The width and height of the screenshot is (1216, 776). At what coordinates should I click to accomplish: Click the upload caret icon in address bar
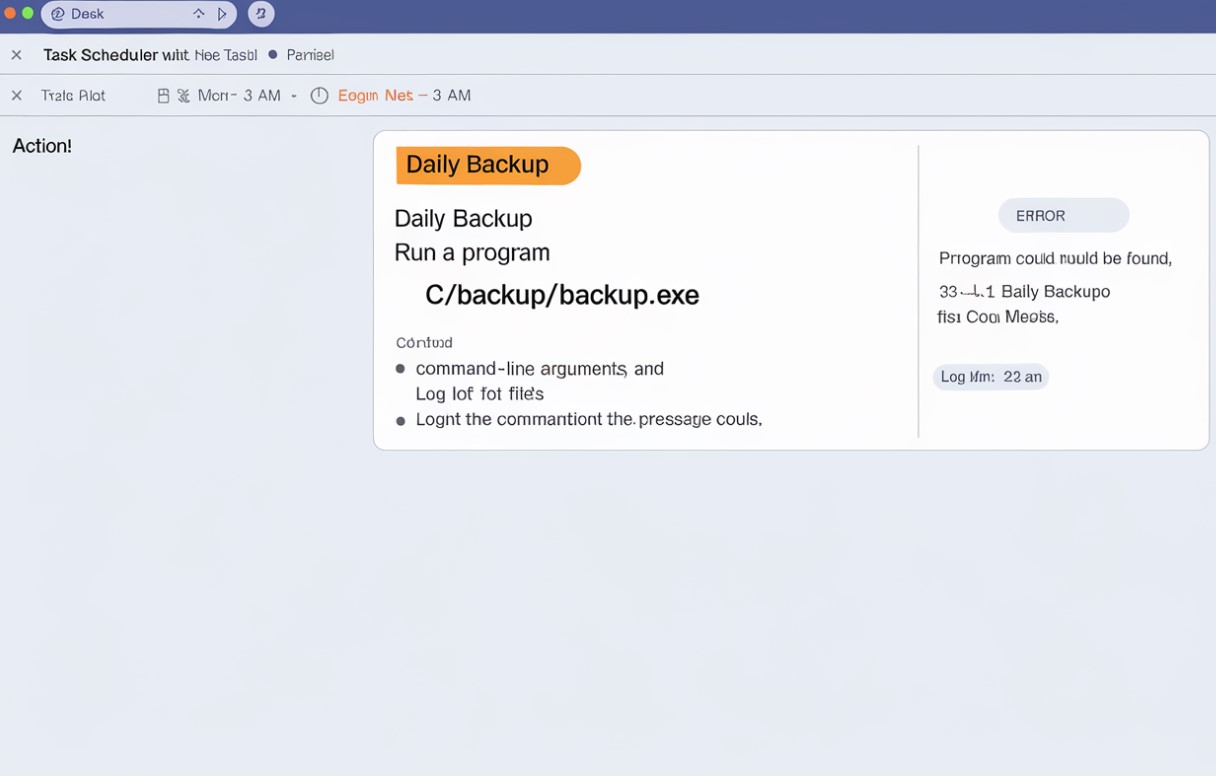[x=199, y=14]
